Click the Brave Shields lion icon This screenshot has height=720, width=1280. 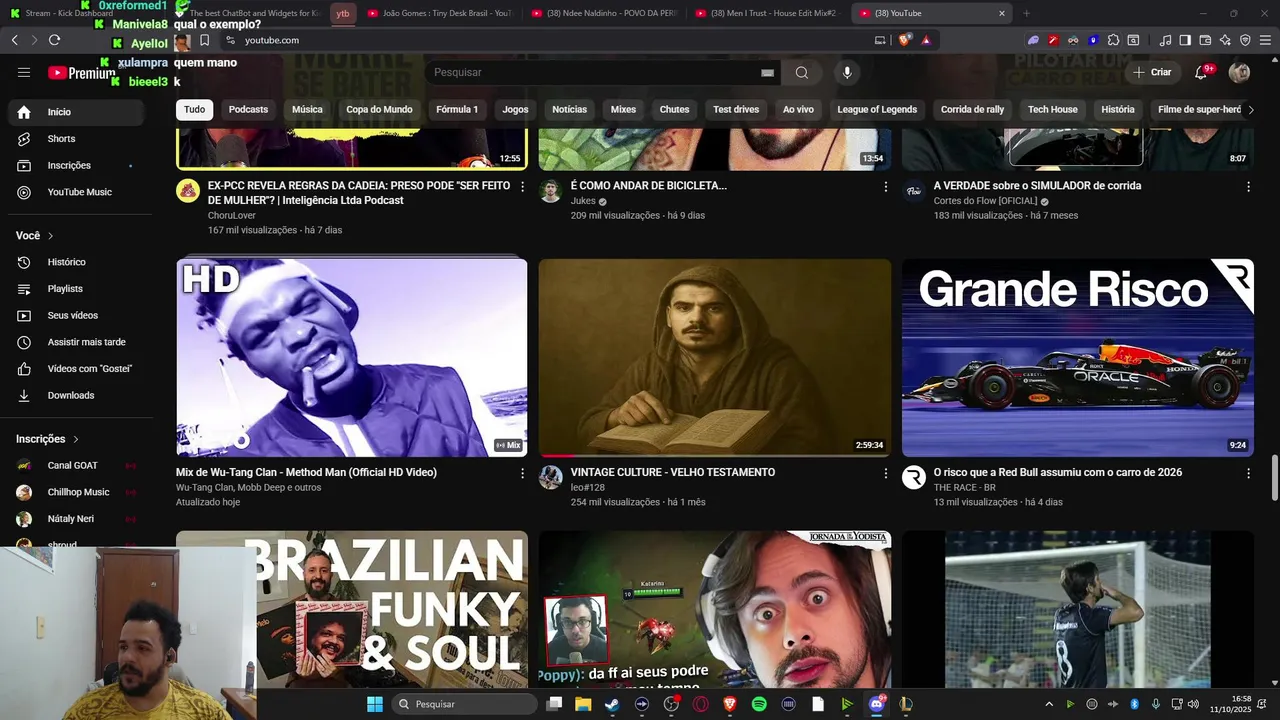905,40
